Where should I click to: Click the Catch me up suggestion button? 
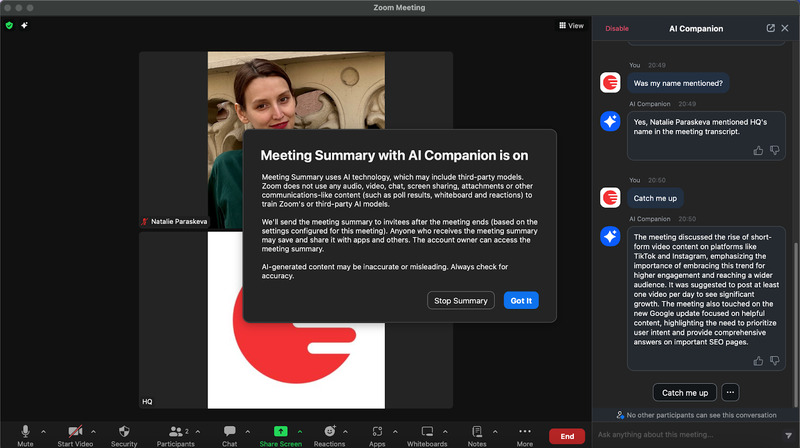point(685,392)
